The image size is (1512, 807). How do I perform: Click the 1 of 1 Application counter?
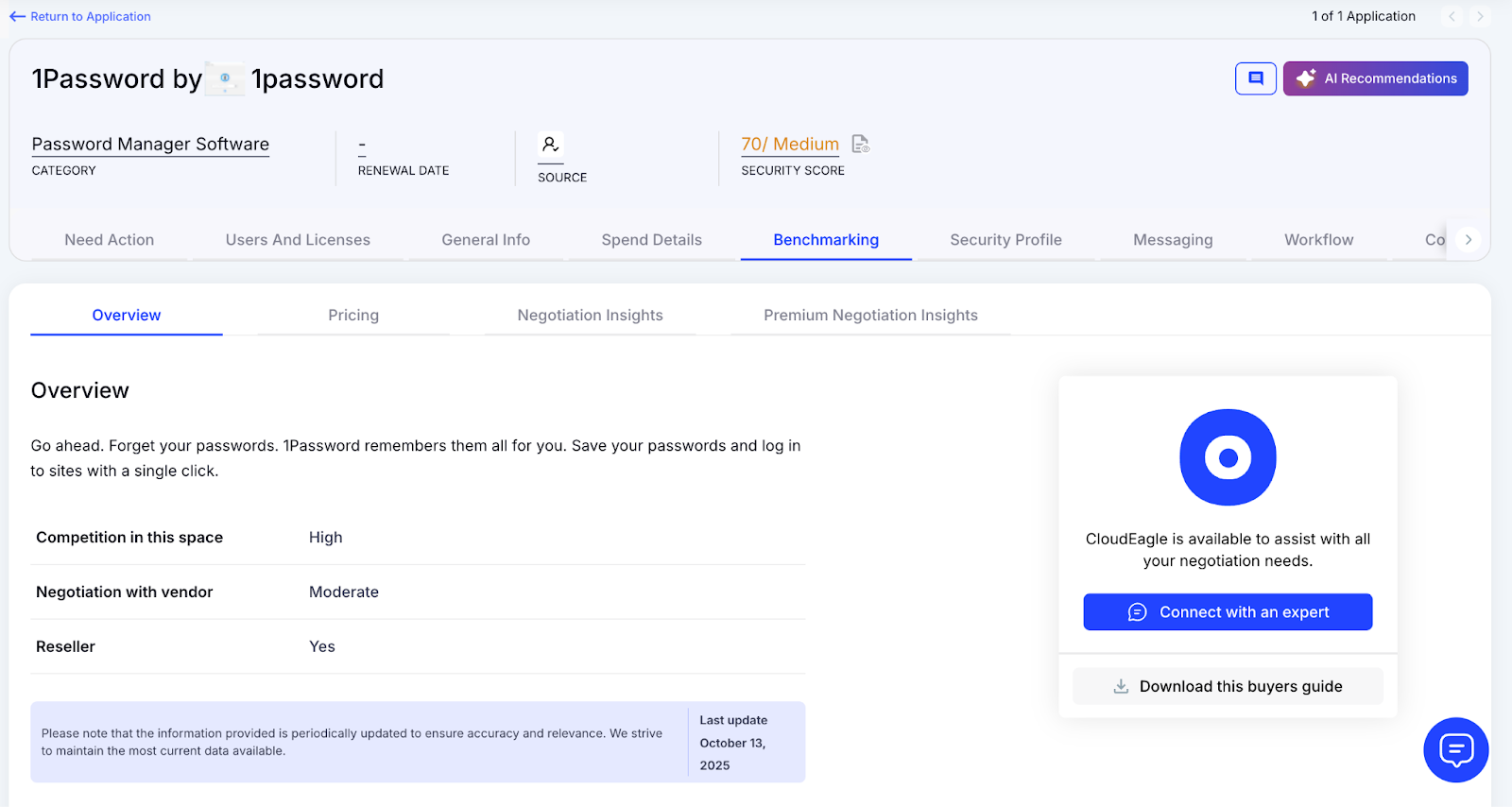[x=1364, y=16]
